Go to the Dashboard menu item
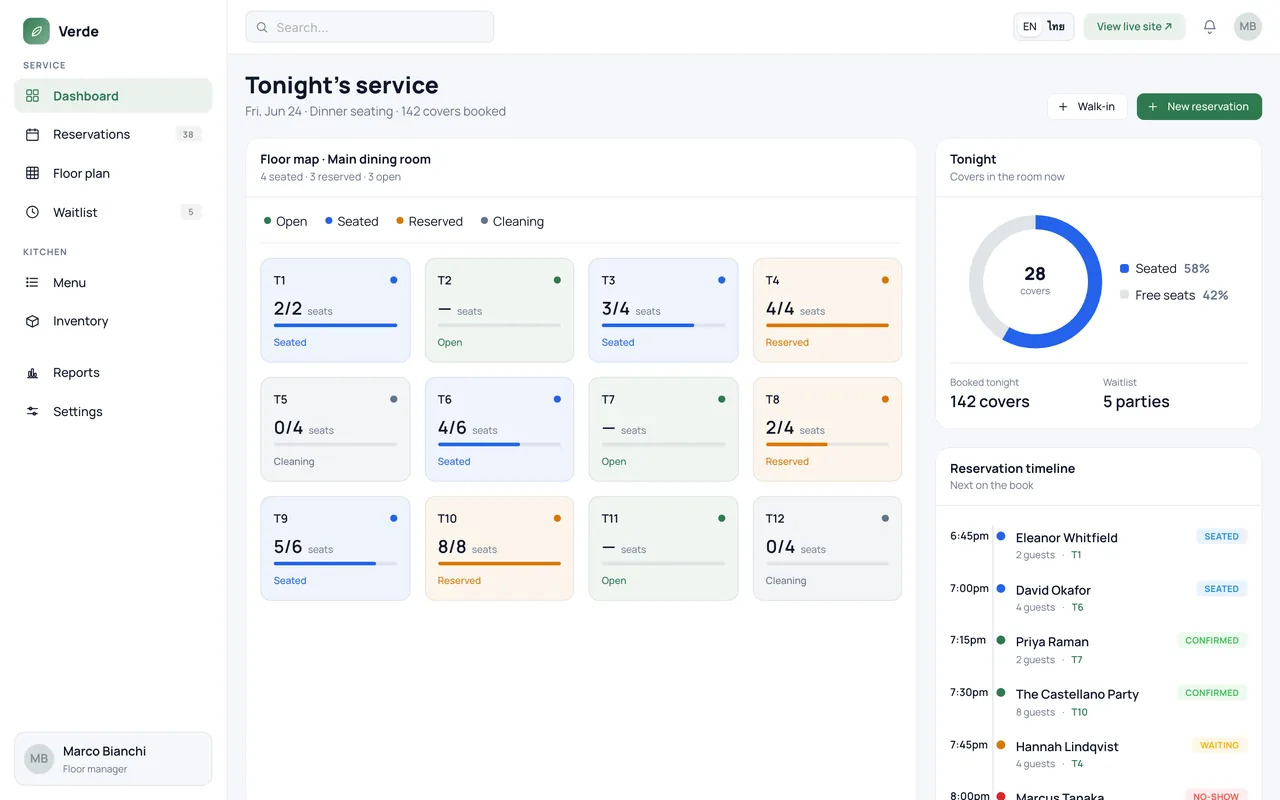This screenshot has height=800, width=1280. coord(113,96)
